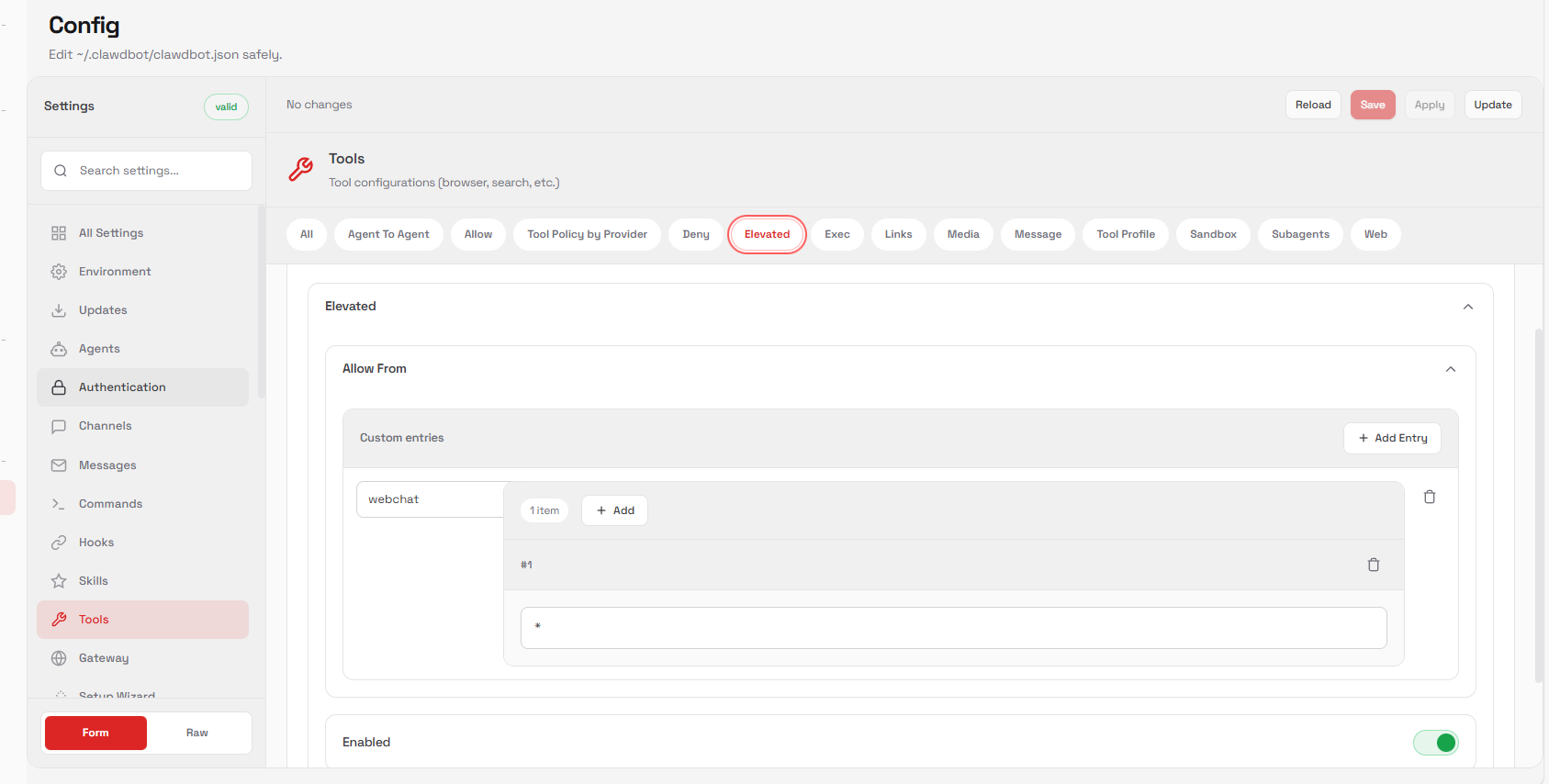Screen dimensions: 1549x784
Task: Switch to Agent To Agent tab
Action: click(x=388, y=234)
